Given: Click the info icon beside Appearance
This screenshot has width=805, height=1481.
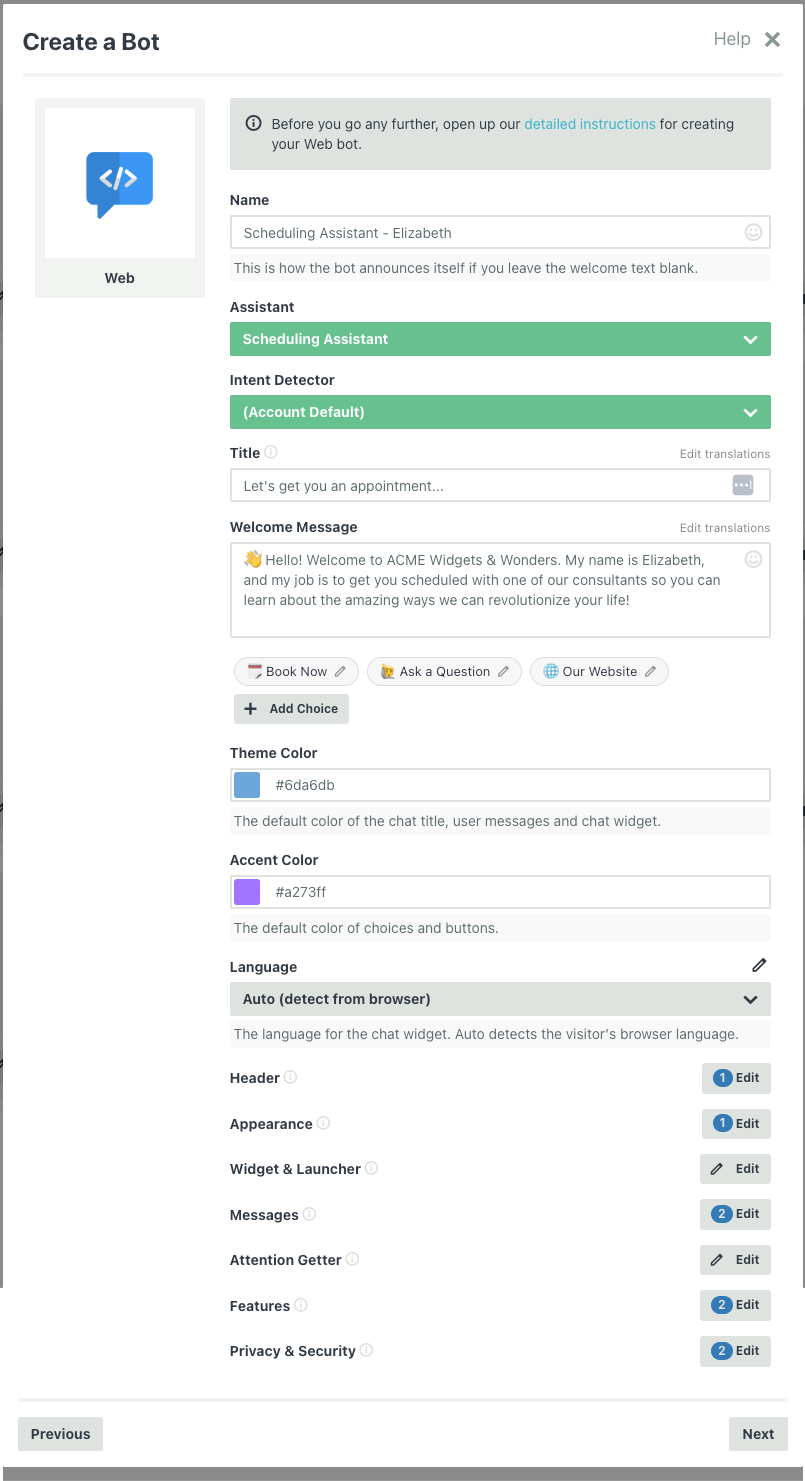Looking at the screenshot, I should 323,1123.
